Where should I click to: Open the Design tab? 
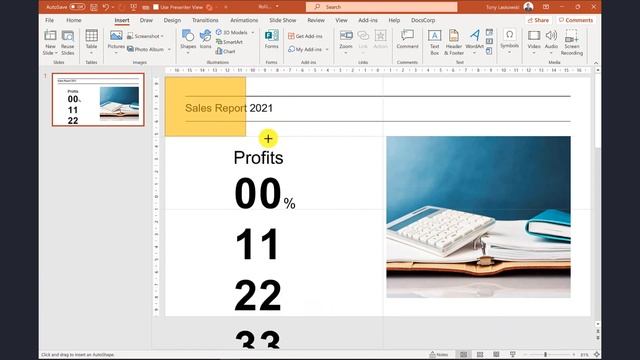pos(172,20)
